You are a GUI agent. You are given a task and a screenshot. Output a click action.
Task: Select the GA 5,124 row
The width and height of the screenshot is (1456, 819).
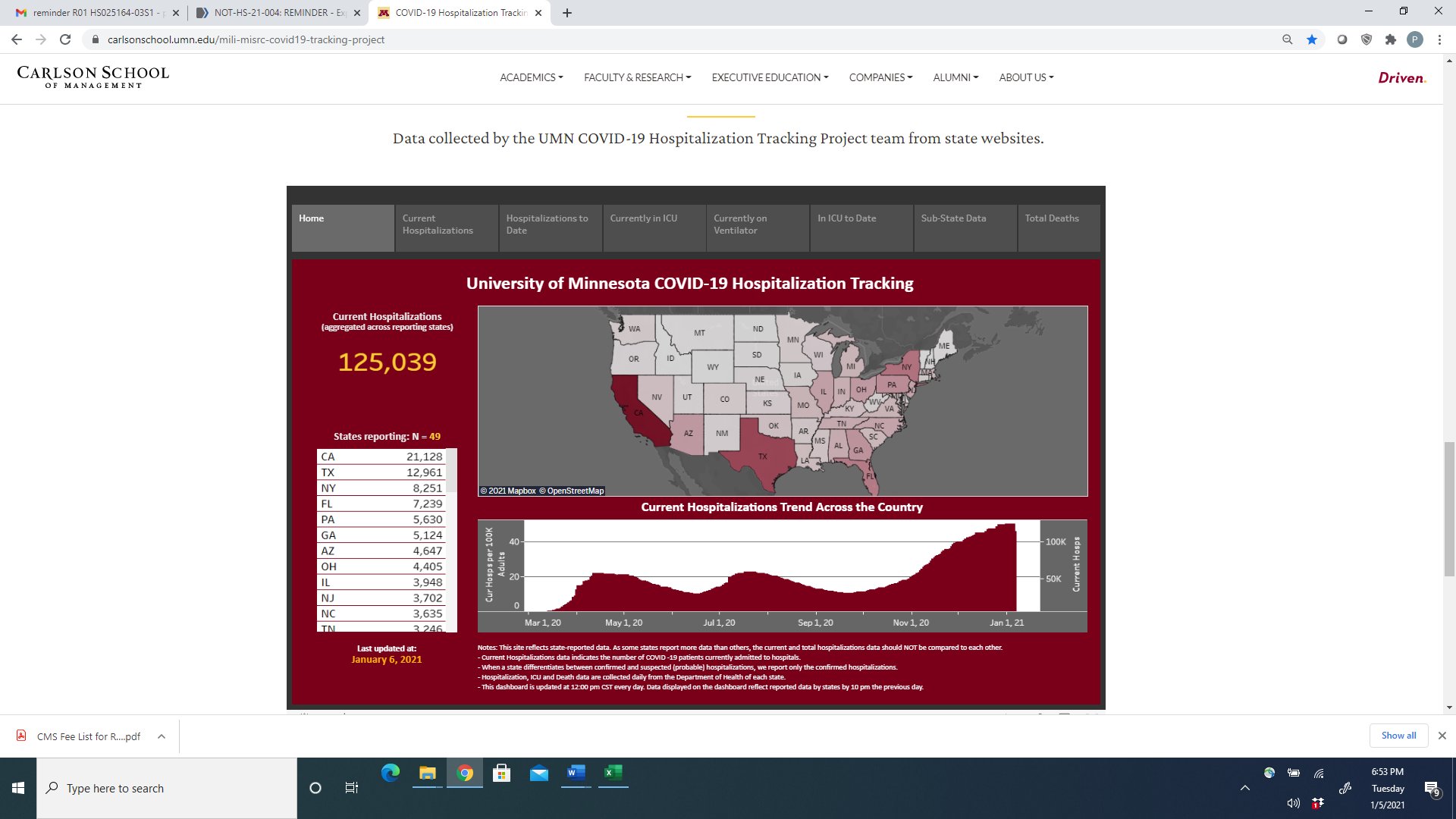381,535
